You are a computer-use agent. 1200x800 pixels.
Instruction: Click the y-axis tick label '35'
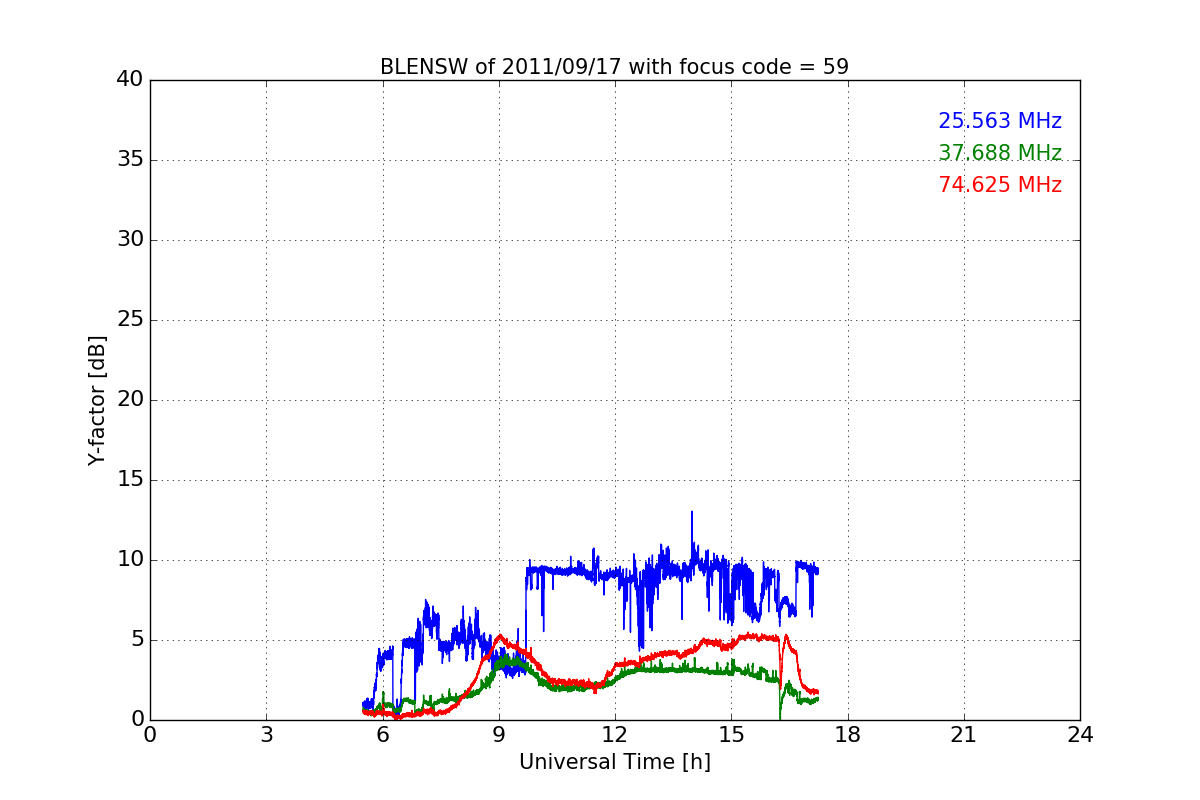tap(130, 160)
